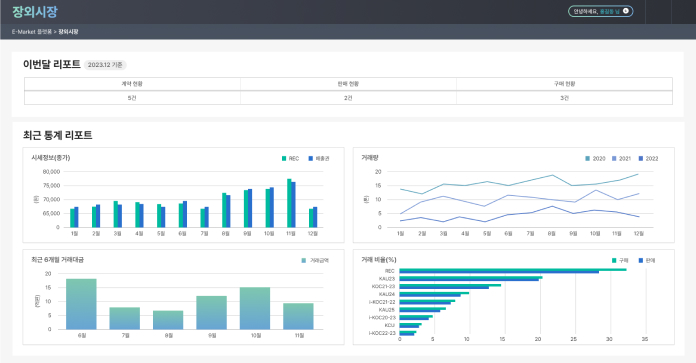Click the I-KOC22-23 row label
Screen dimensions: 696x363
(x=382, y=333)
